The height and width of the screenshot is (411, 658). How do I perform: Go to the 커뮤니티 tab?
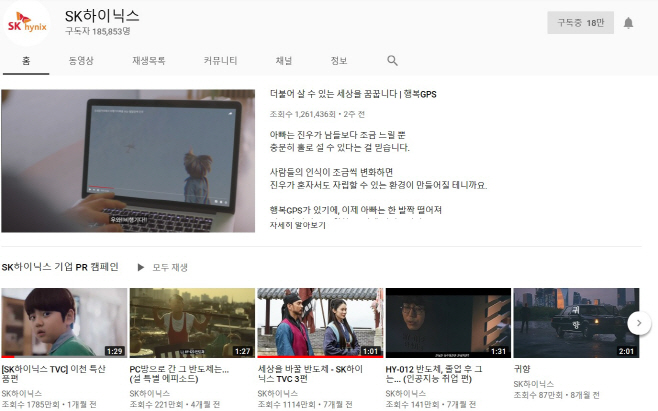(x=220, y=61)
